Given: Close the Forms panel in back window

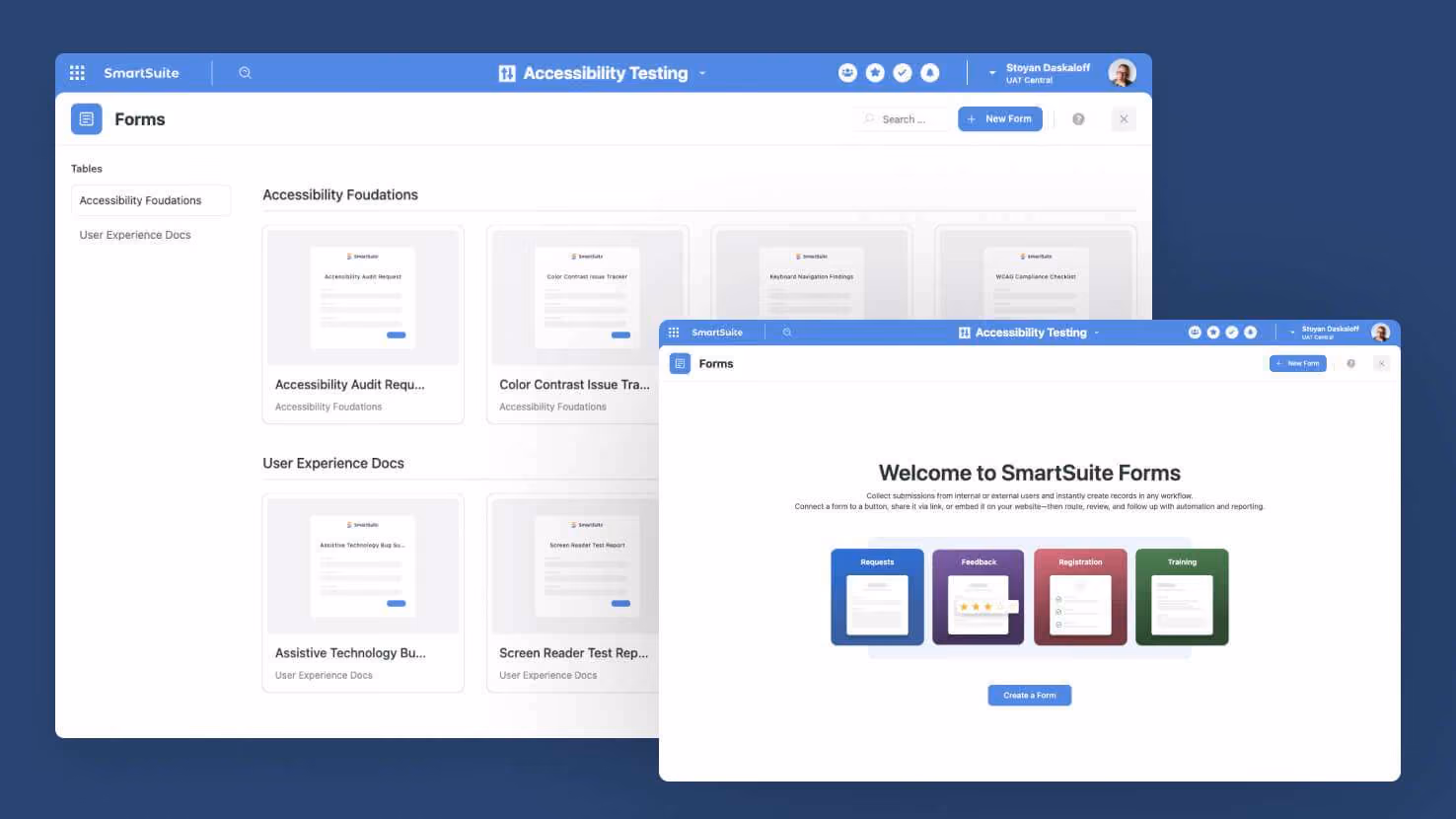Looking at the screenshot, I should click(1124, 119).
